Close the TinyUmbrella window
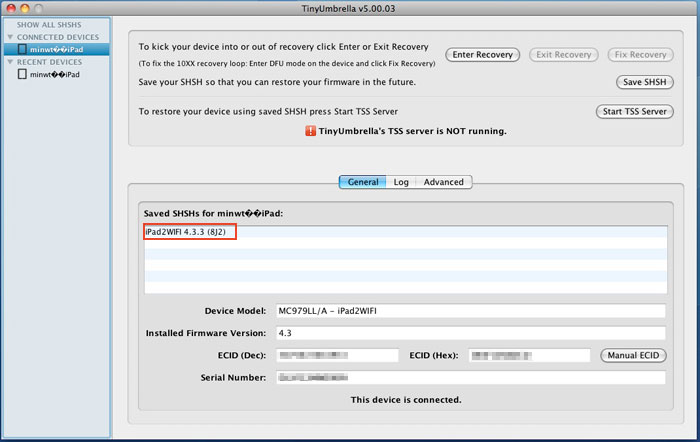The width and height of the screenshot is (700, 442). pyautogui.click(x=11, y=8)
